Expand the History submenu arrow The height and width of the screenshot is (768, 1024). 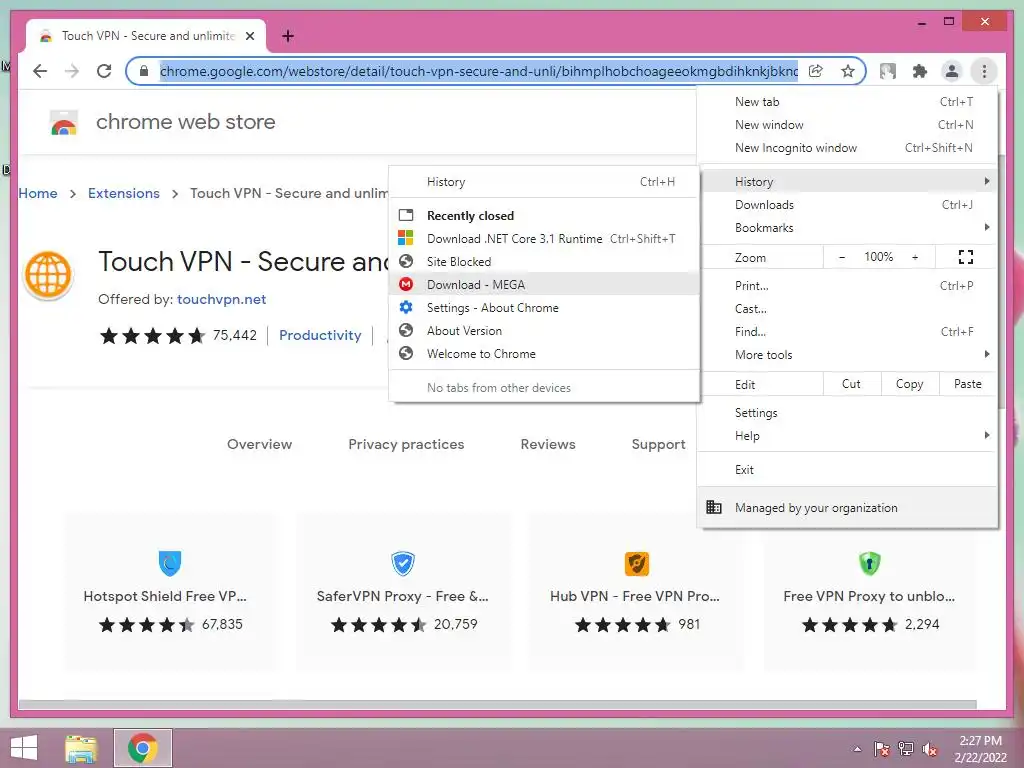[986, 181]
